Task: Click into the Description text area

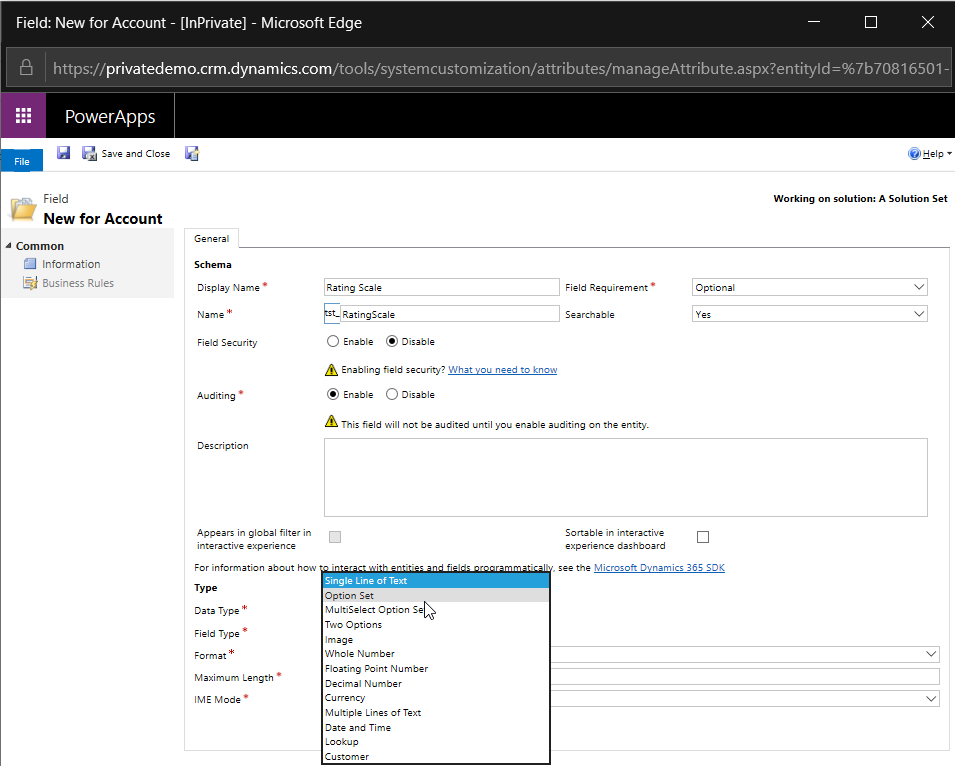Action: click(x=625, y=477)
